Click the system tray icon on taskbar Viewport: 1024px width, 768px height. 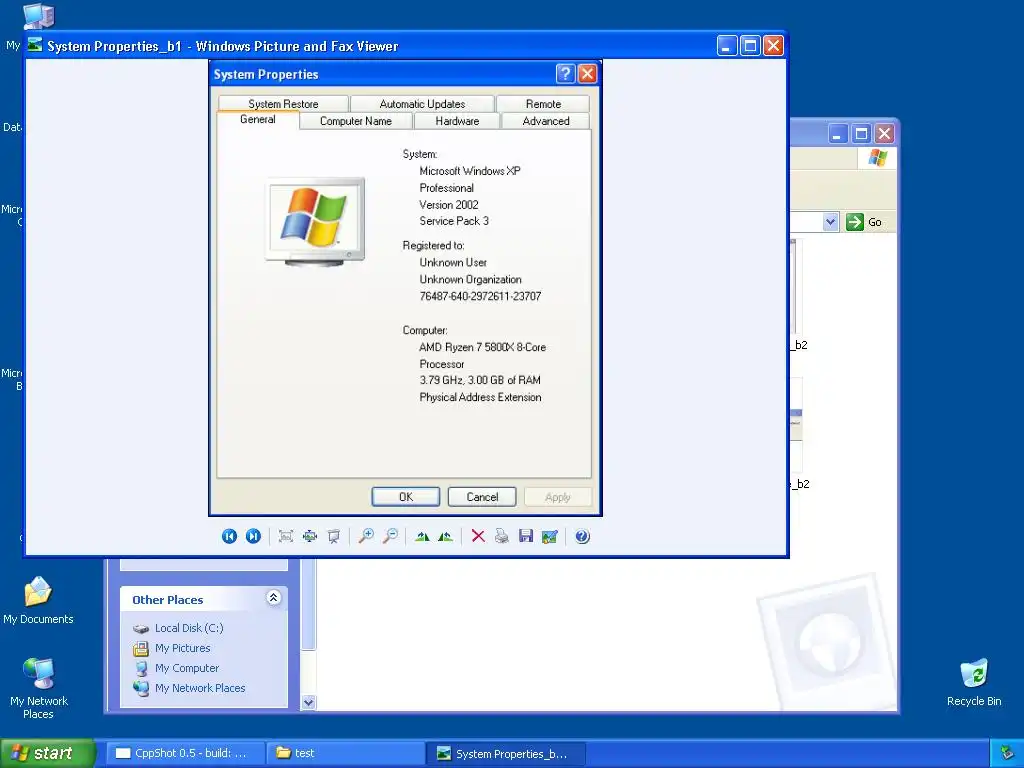pyautogui.click(x=1007, y=753)
